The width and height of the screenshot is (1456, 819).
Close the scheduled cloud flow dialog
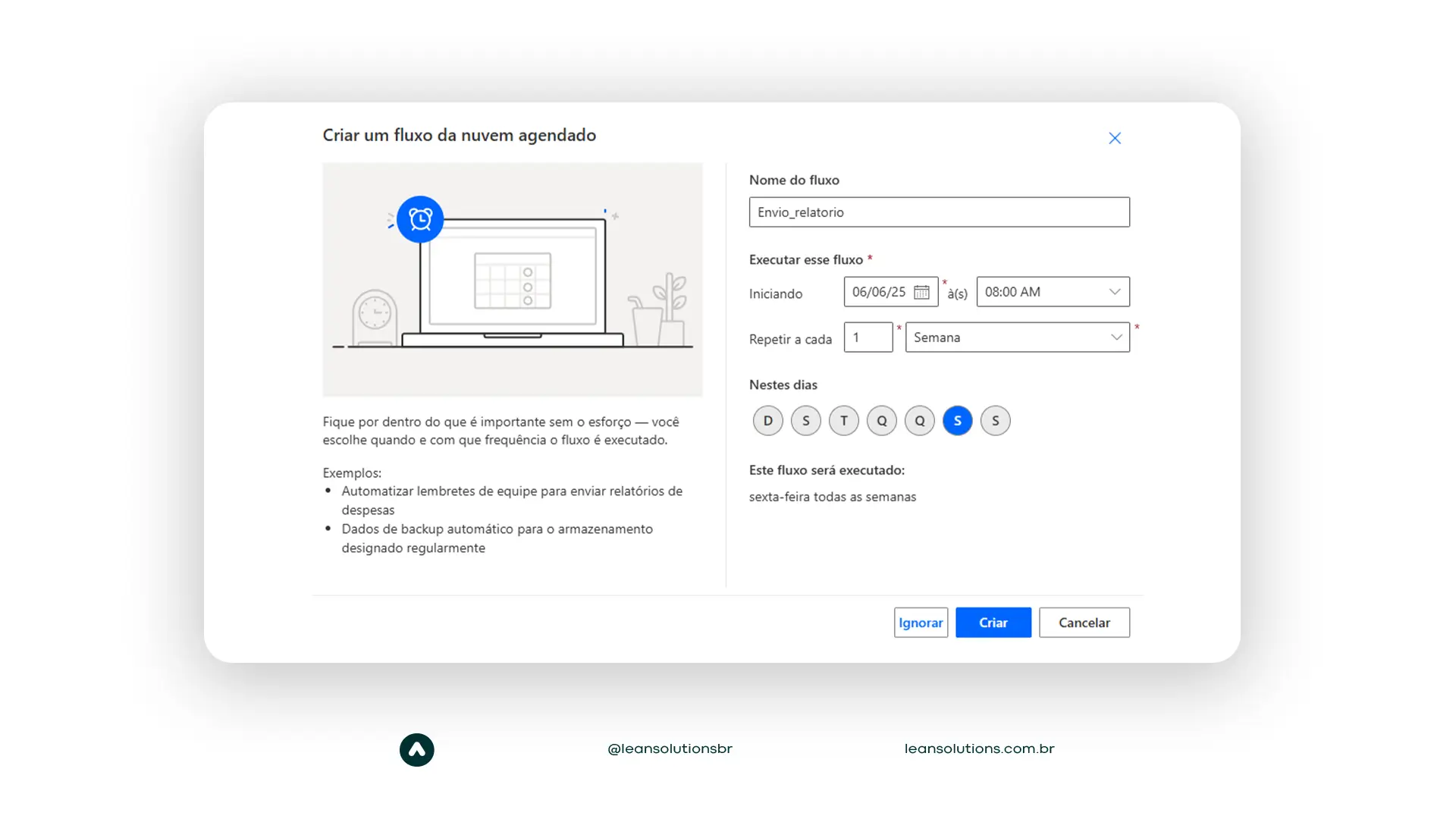[x=1114, y=138]
